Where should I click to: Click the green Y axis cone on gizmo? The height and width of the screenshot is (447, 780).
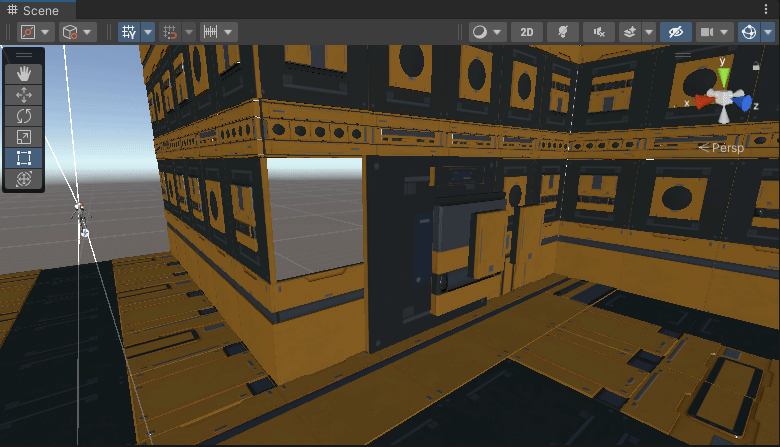[x=724, y=78]
